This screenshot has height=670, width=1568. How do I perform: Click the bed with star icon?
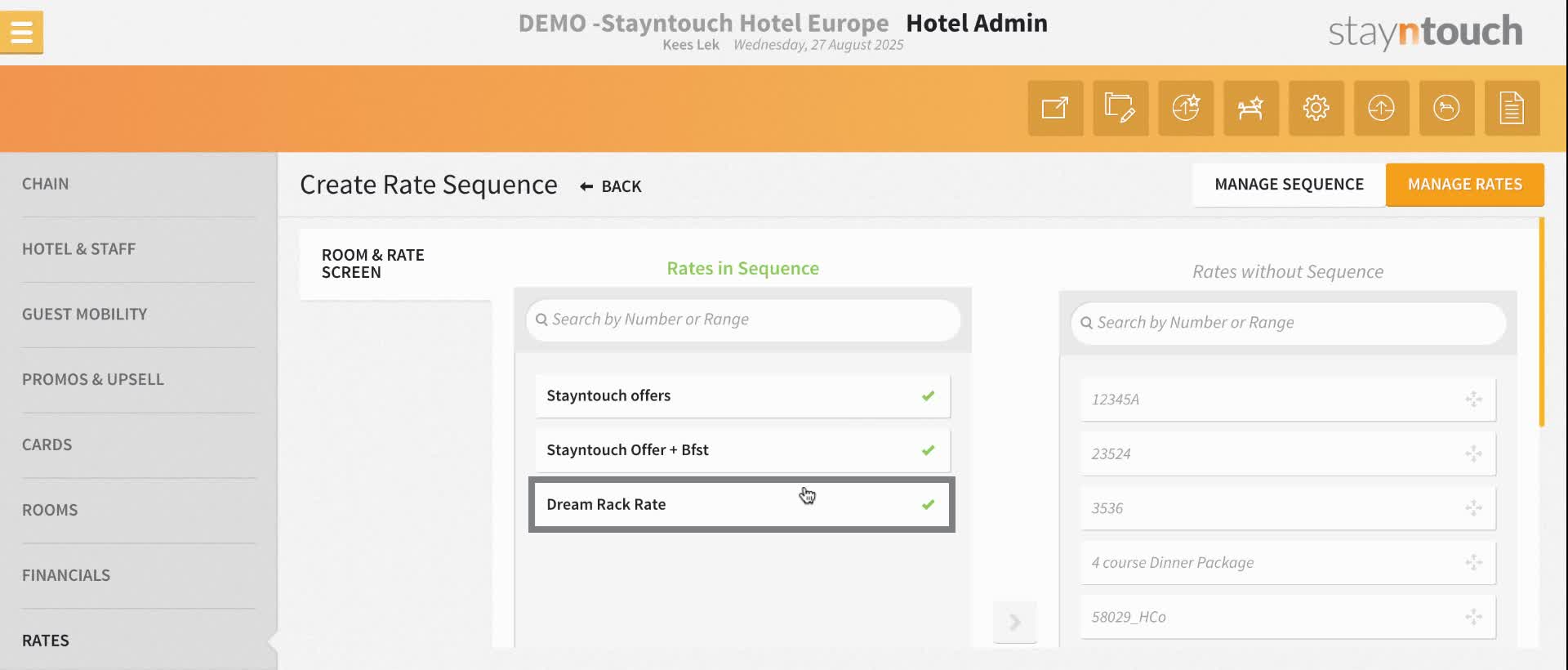click(1251, 108)
